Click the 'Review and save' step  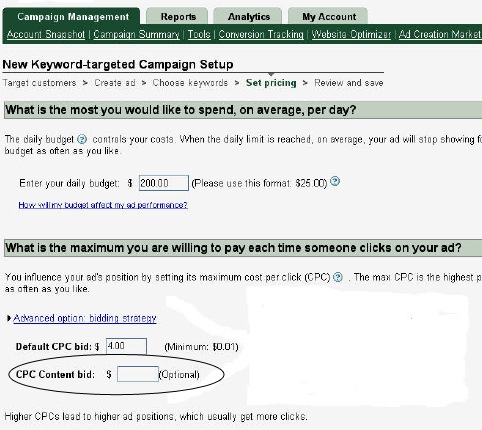[349, 83]
